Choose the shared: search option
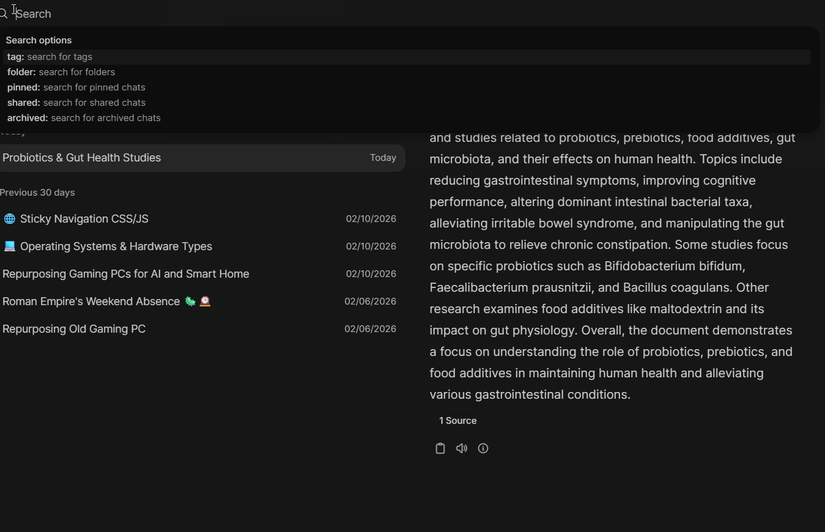 [x=407, y=103]
